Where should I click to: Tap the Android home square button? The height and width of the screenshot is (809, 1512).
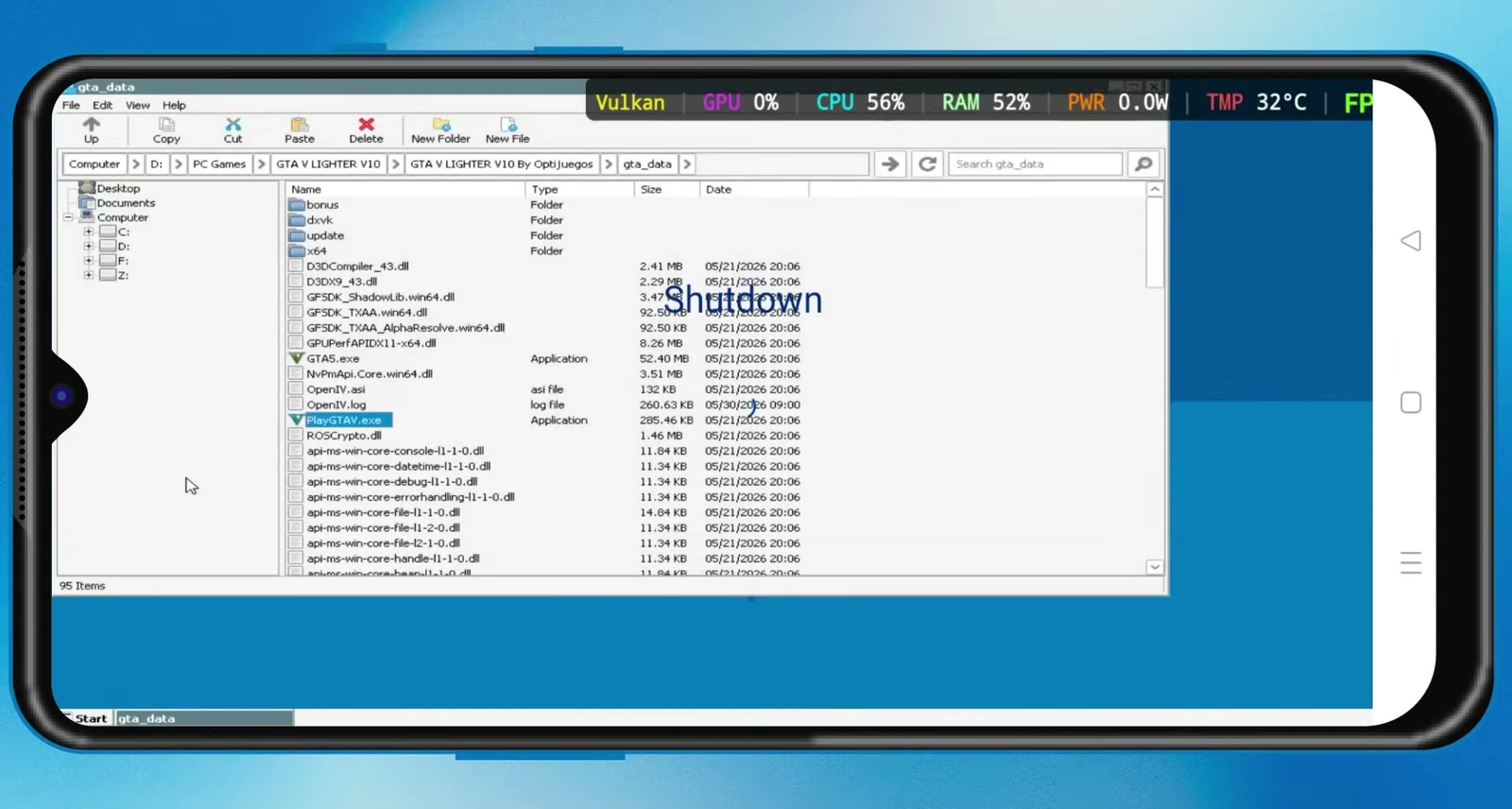(x=1411, y=403)
